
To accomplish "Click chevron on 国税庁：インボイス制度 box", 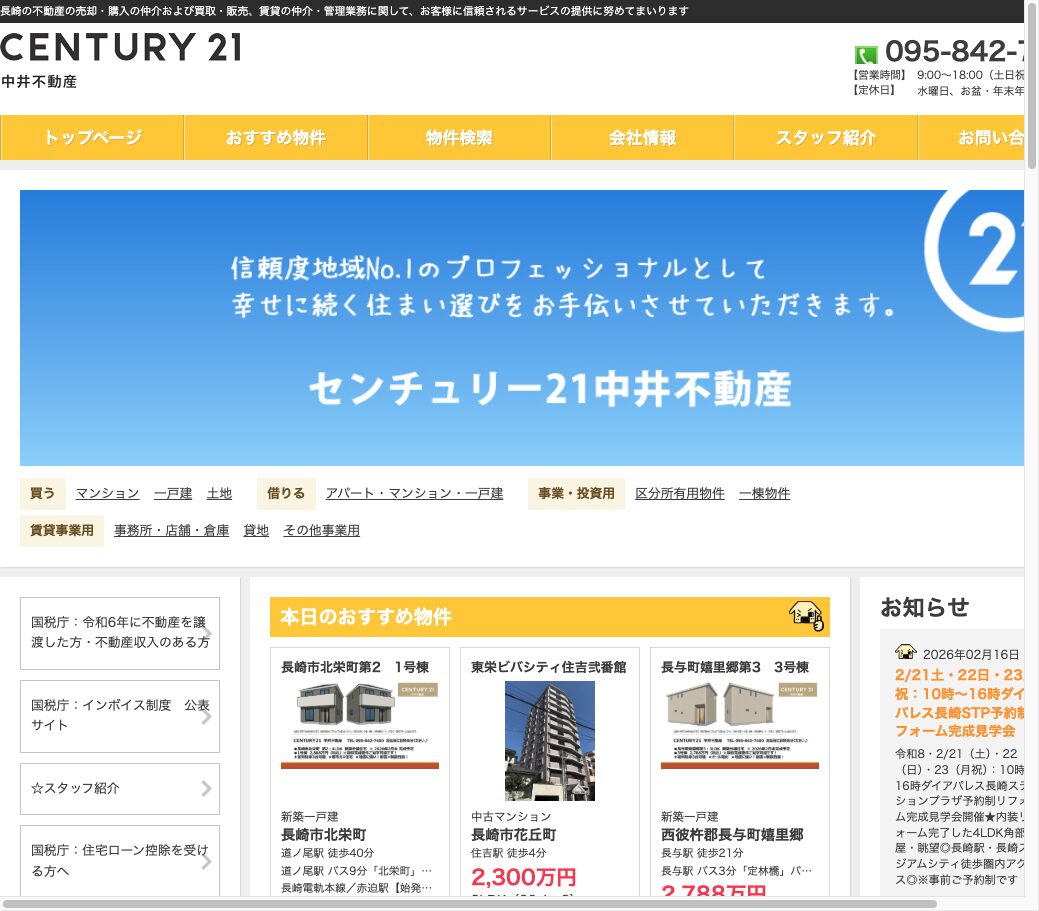I will tap(206, 716).
